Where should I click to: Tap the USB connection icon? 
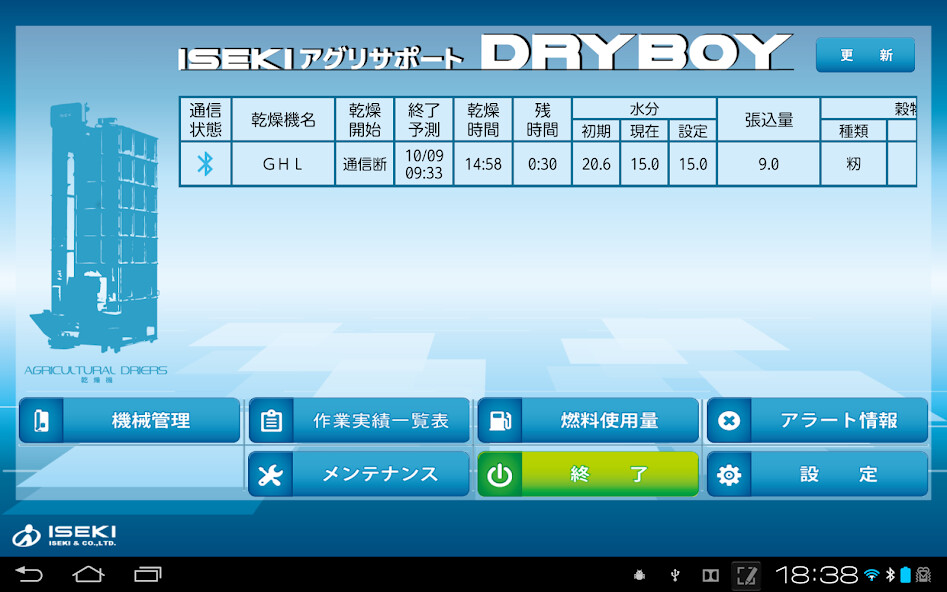pos(675,575)
